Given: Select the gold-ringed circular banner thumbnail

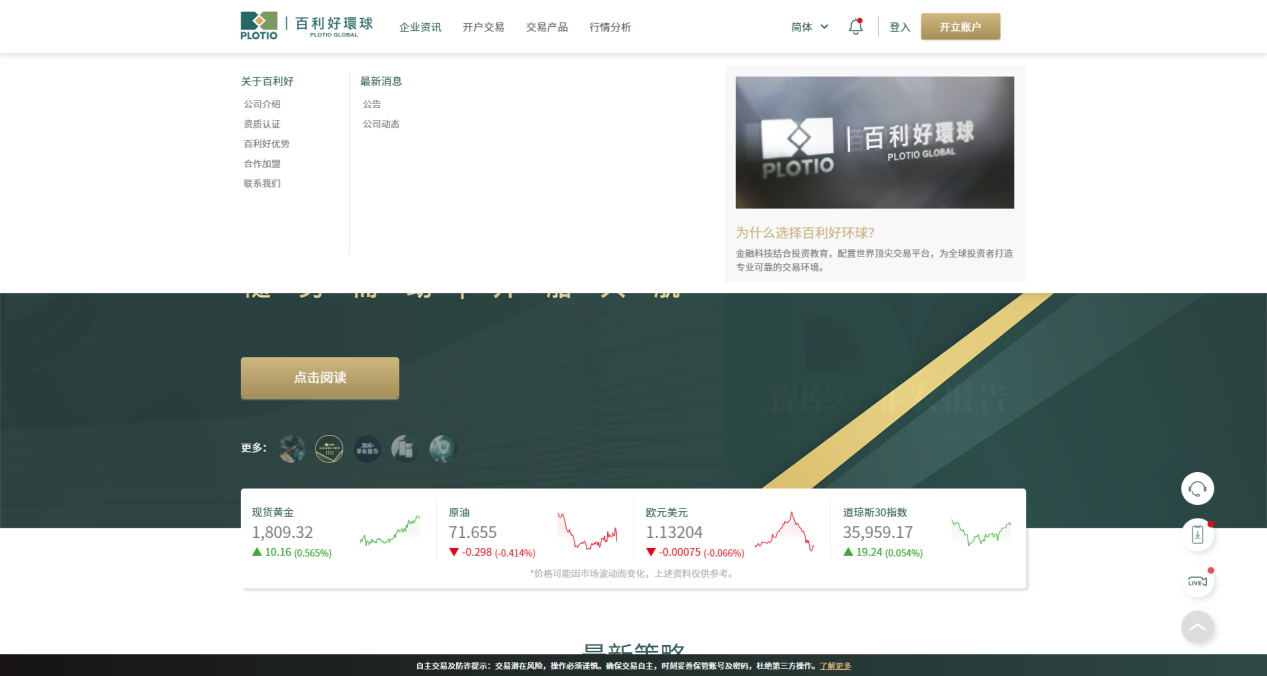Looking at the screenshot, I should pos(329,449).
